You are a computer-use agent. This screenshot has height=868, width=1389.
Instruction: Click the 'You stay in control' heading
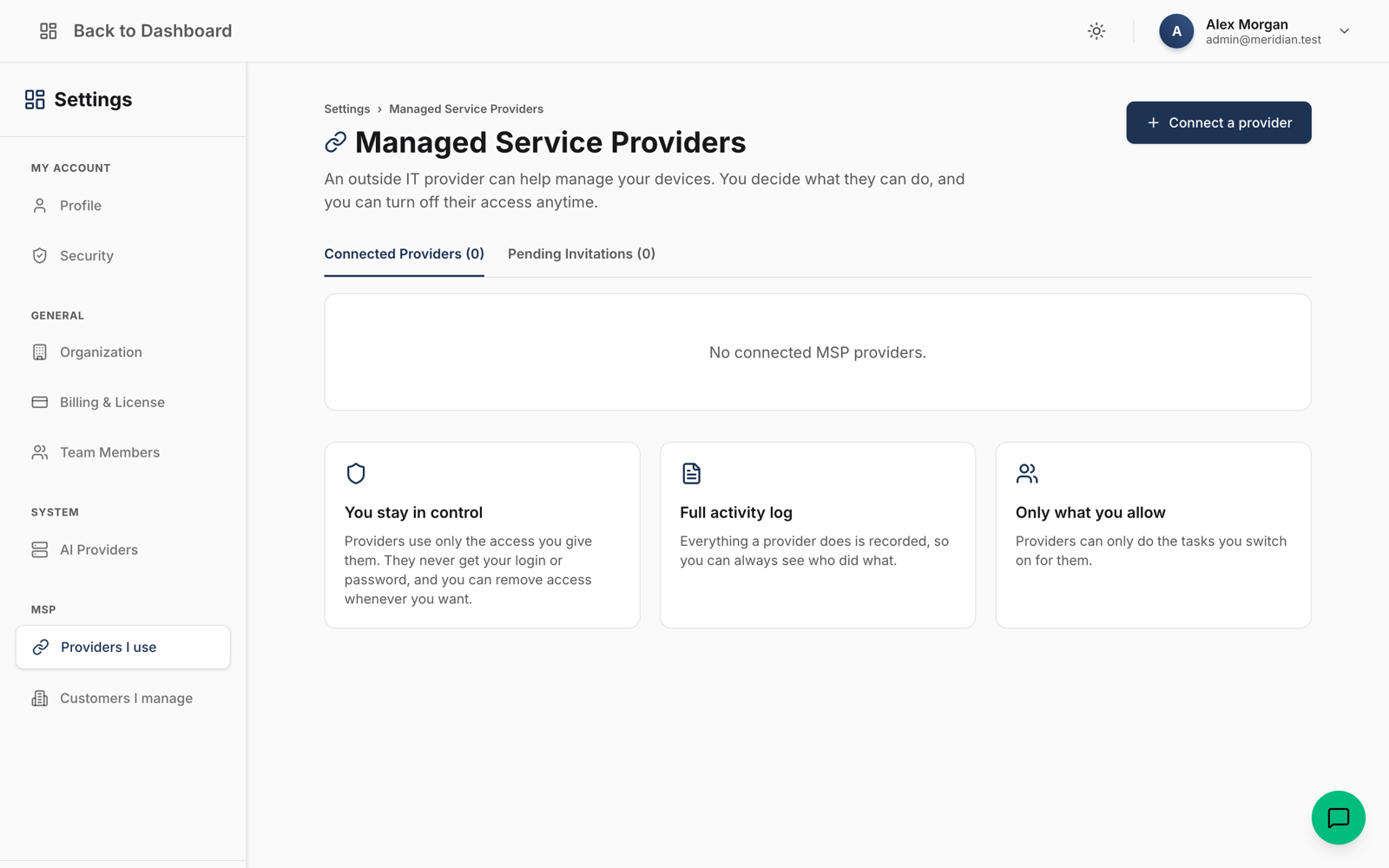[413, 513]
